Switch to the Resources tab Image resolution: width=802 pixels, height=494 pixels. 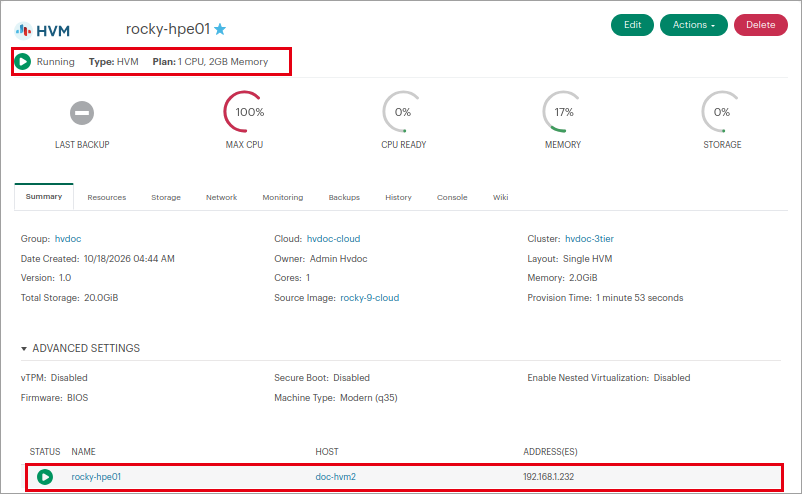pos(106,197)
